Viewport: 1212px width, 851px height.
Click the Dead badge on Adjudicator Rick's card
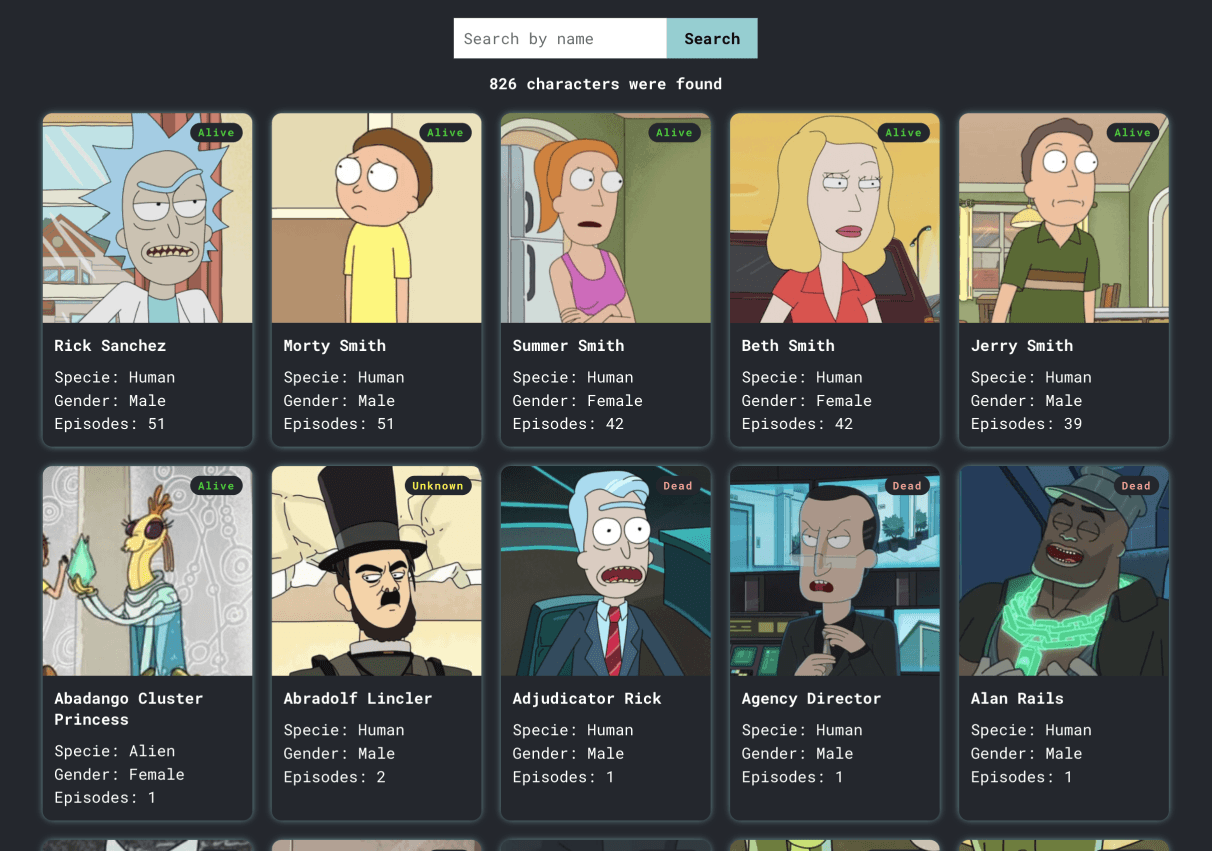pos(677,485)
